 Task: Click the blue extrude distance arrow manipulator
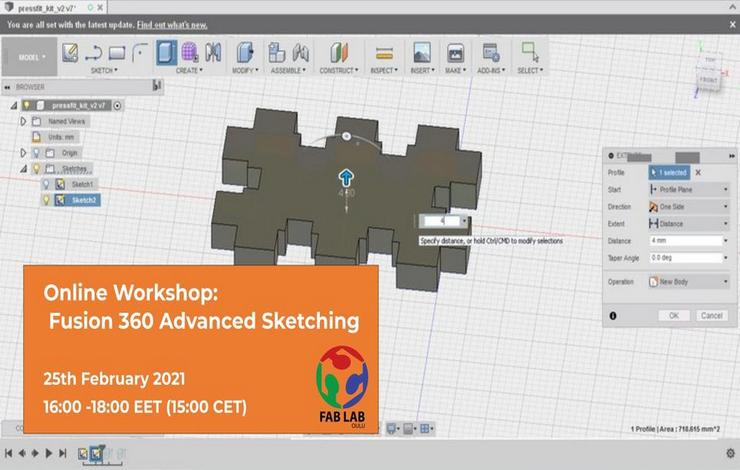pos(346,177)
